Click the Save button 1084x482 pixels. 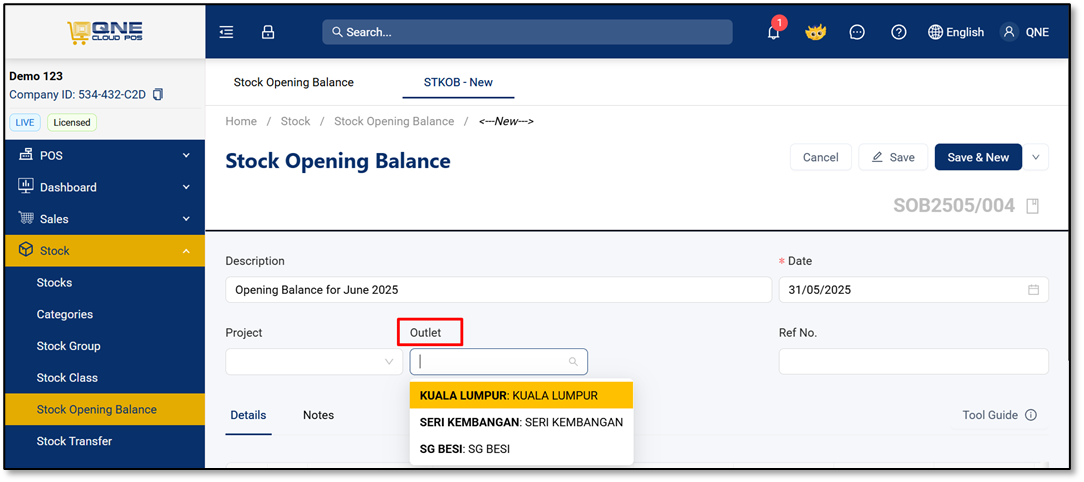[893, 157]
